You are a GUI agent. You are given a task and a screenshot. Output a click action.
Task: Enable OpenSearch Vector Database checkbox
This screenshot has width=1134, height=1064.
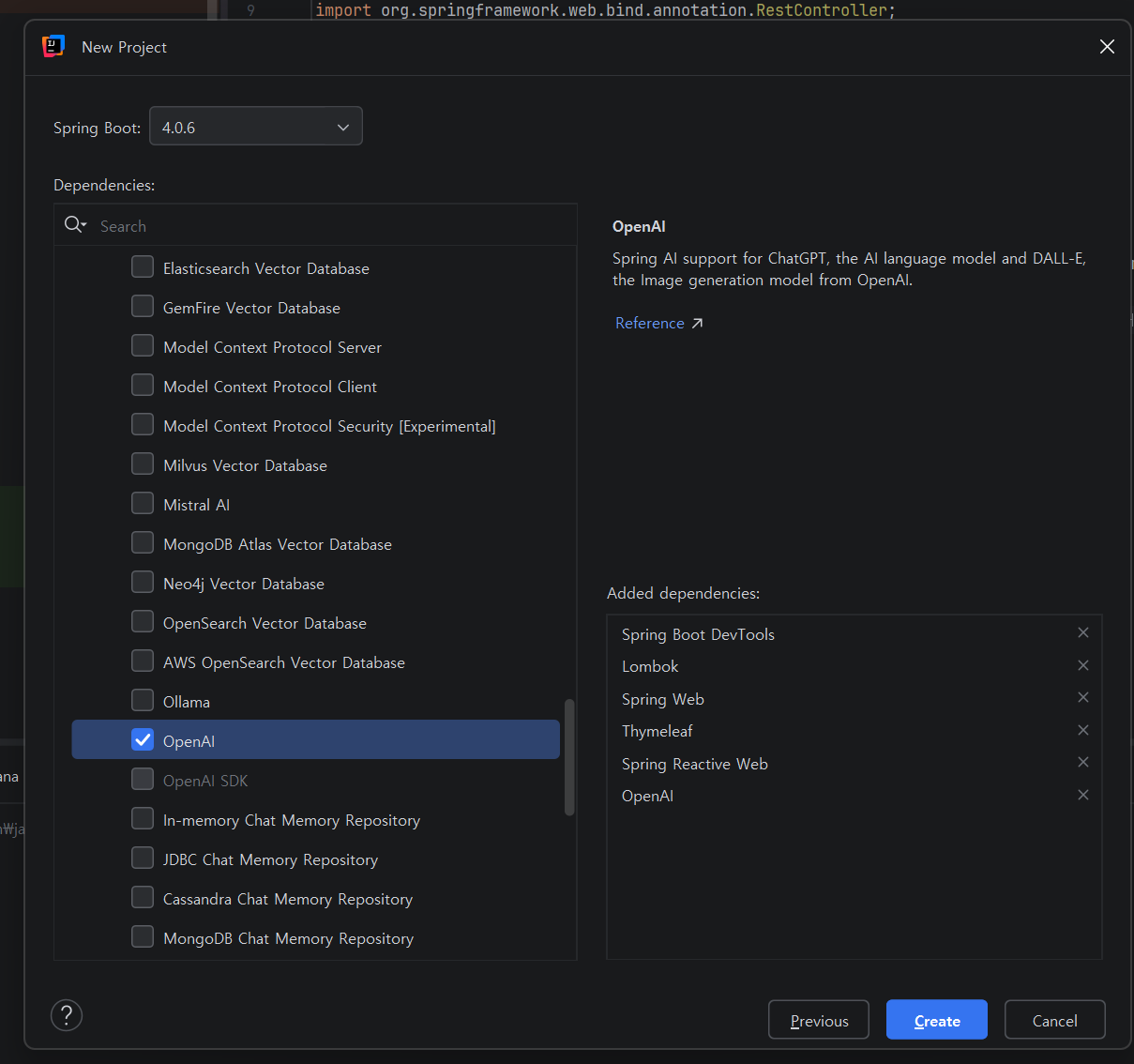143,622
